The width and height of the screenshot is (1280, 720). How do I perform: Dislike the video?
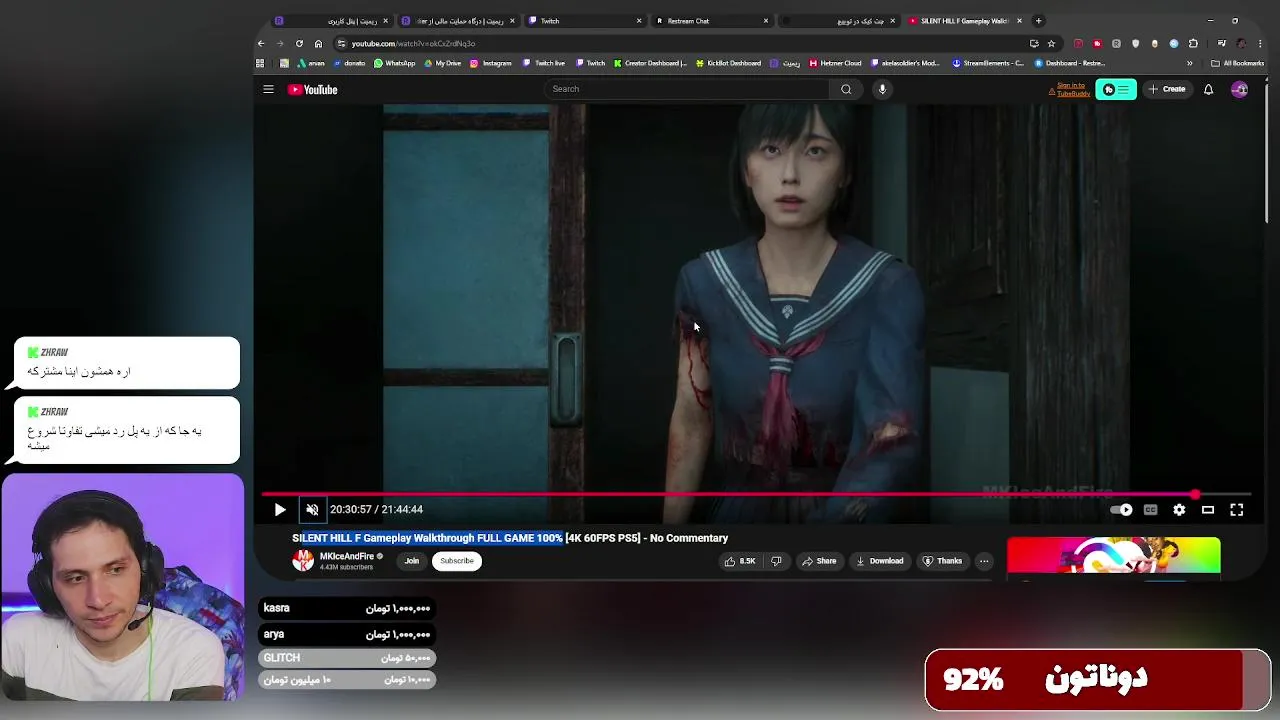coord(776,561)
